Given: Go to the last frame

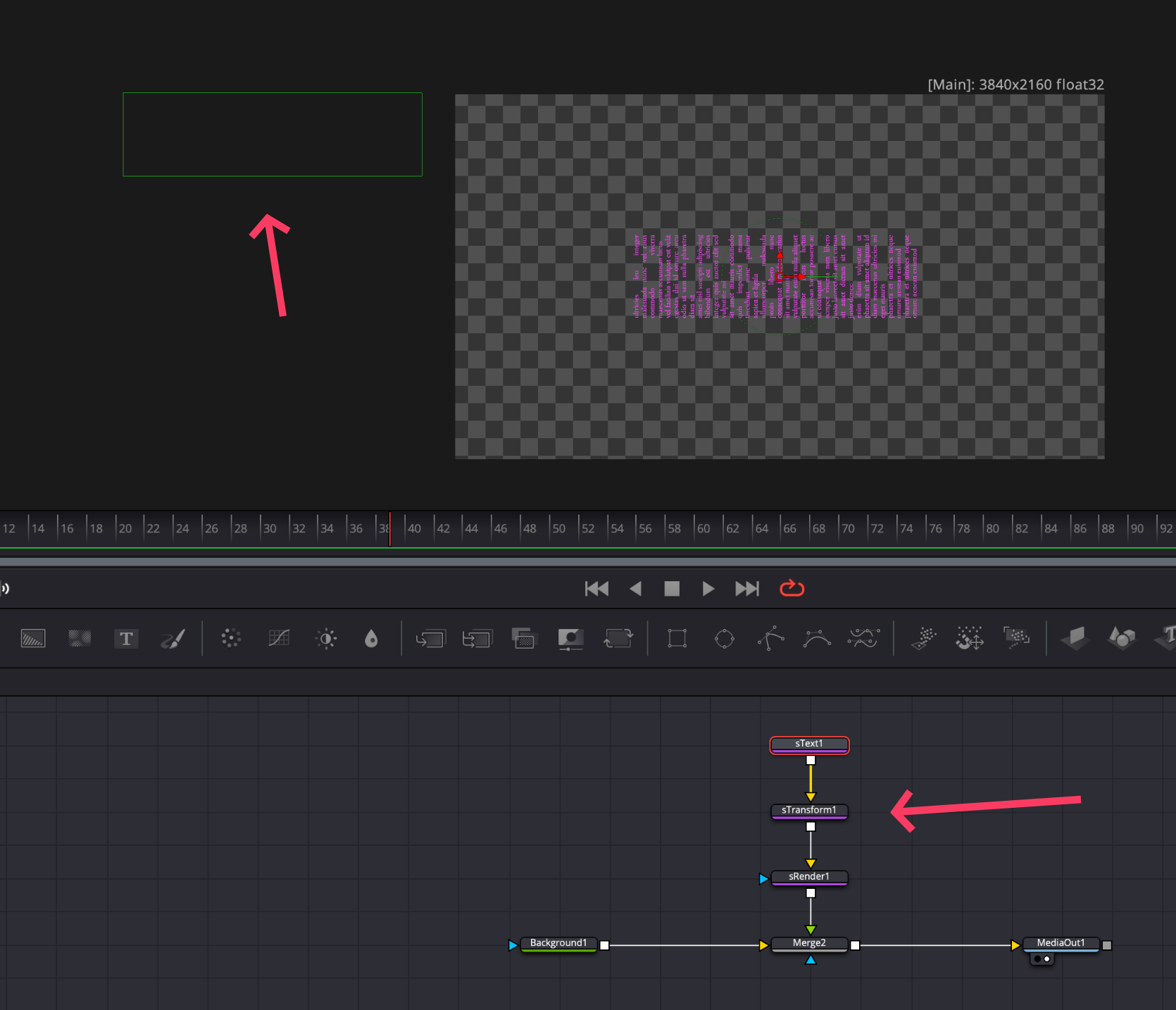Looking at the screenshot, I should [747, 589].
